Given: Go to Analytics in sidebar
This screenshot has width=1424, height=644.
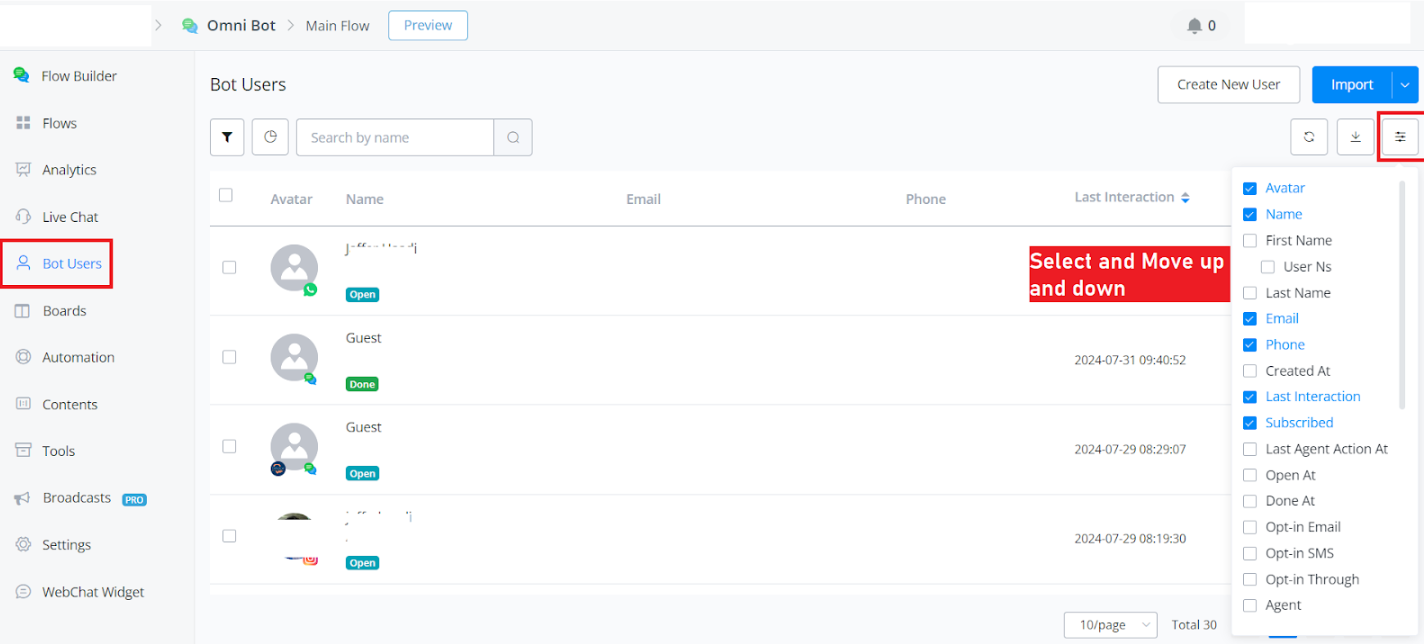Looking at the screenshot, I should coord(69,170).
